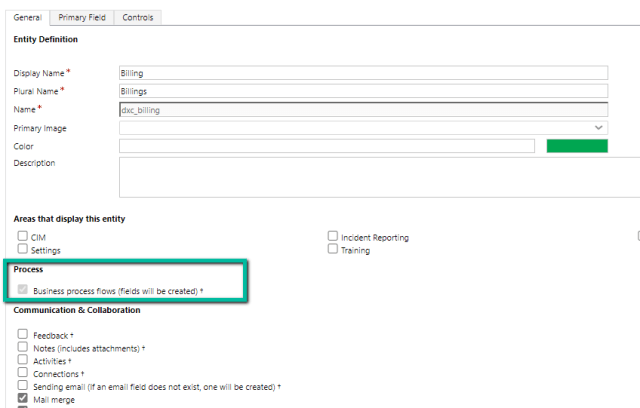Turn on the Activities checkbox
This screenshot has width=640, height=408.
click(23, 360)
